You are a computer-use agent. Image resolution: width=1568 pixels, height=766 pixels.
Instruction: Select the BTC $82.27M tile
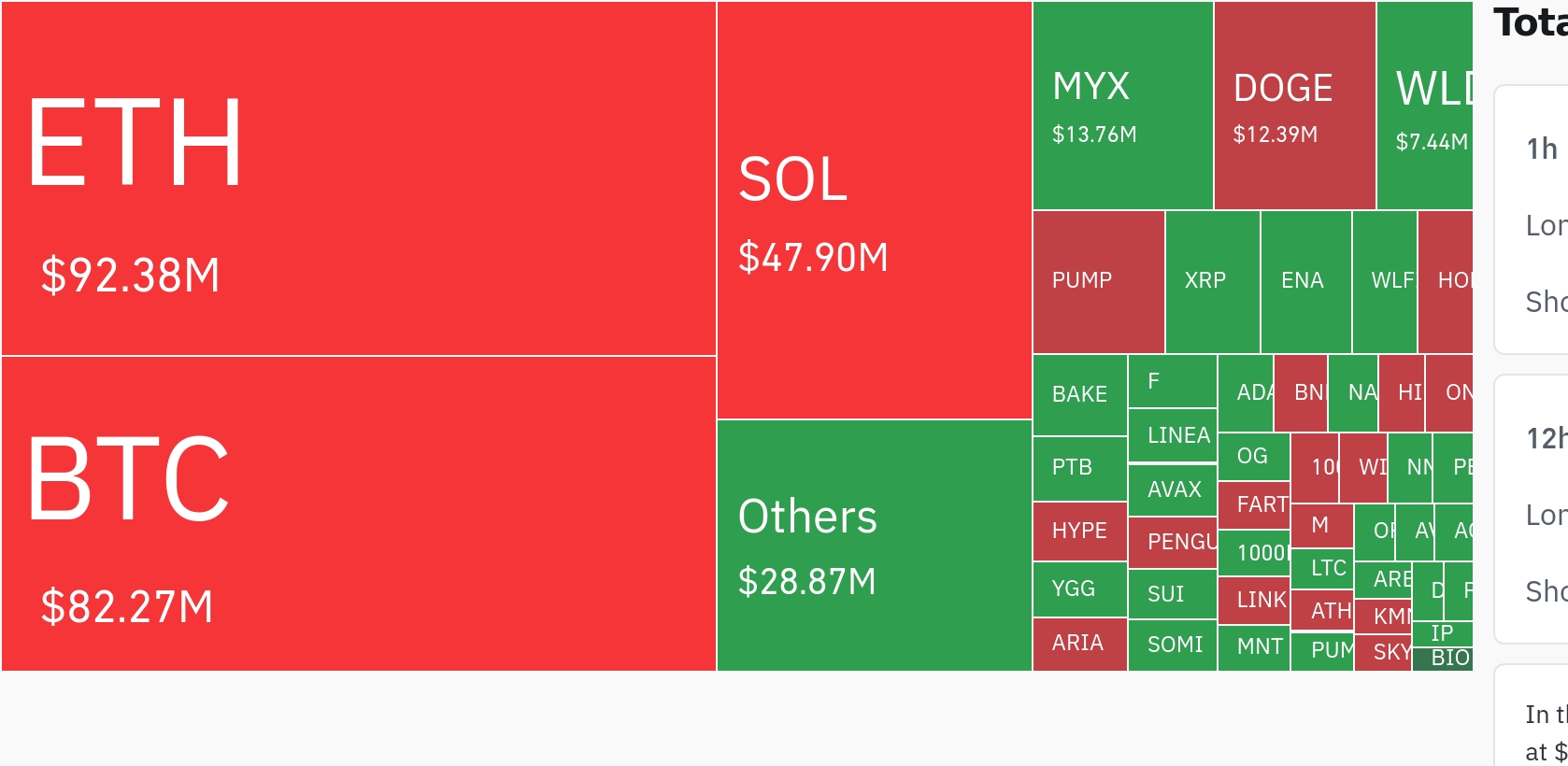[x=359, y=513]
